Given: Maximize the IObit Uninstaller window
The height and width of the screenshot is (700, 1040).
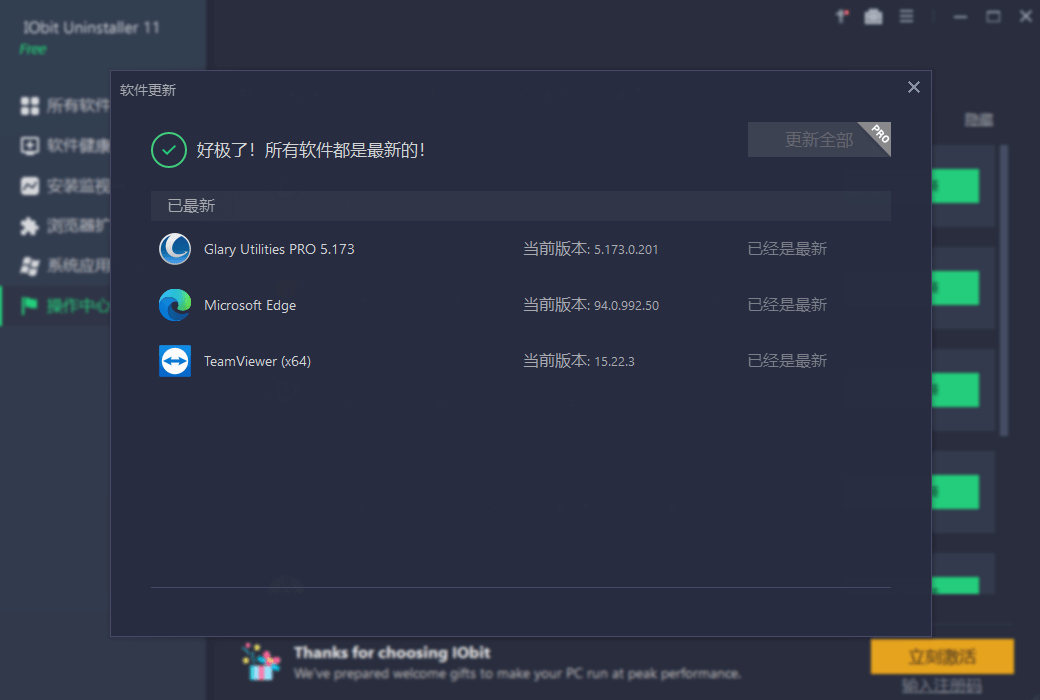Looking at the screenshot, I should click(993, 17).
